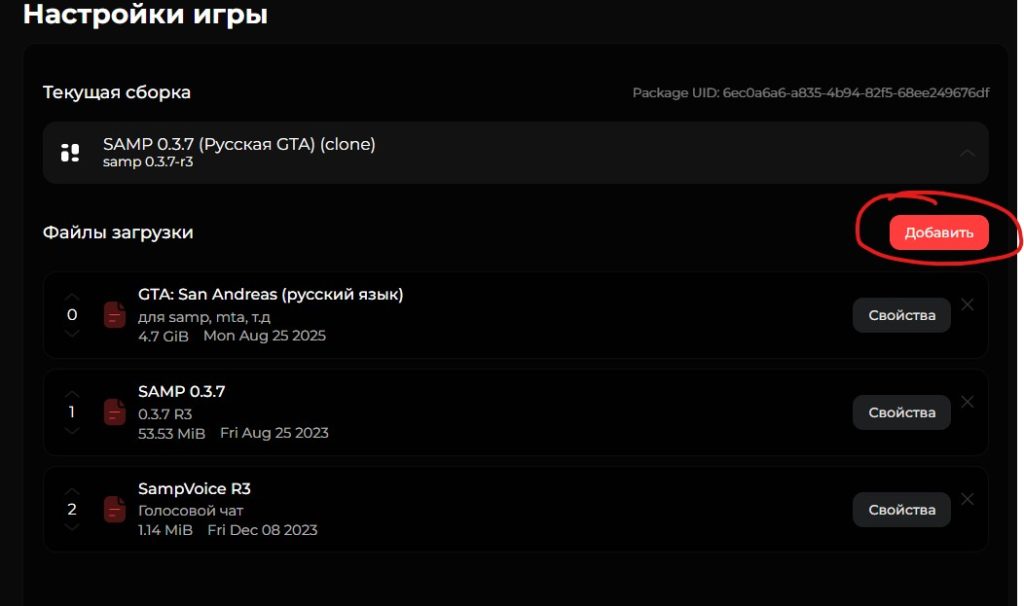This screenshot has height=606, width=1024.
Task: Click the build icon beside SAMP 0.3.7 (Русская GTA)
Action: pyautogui.click(x=70, y=153)
